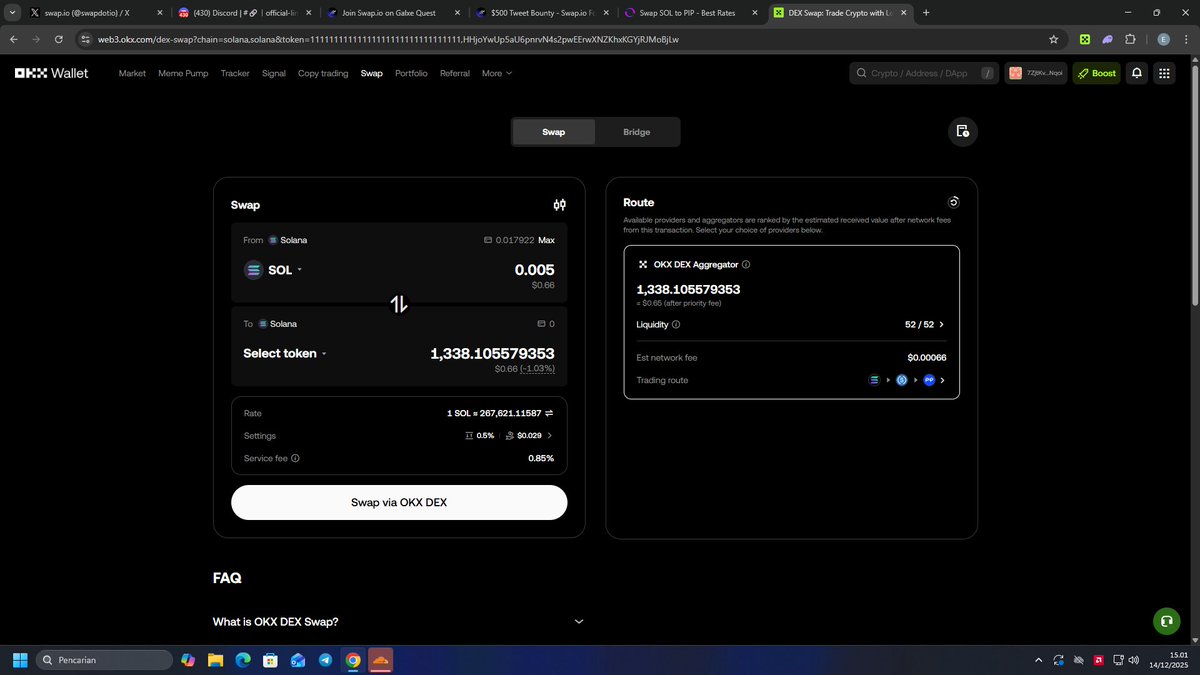Open Signal nav item
The image size is (1200, 675).
274,73
